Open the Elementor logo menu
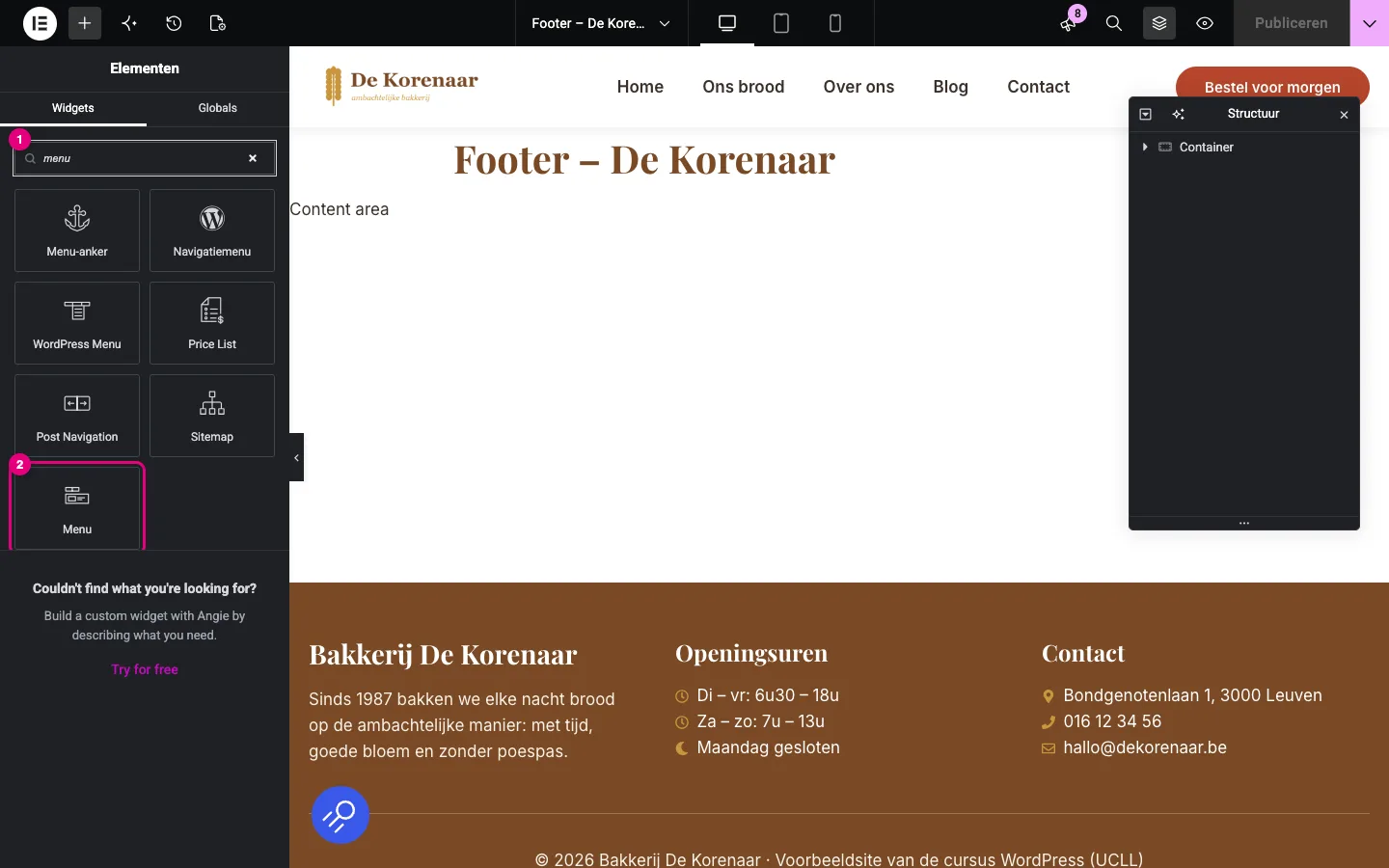This screenshot has height=868, width=1389. (x=40, y=23)
